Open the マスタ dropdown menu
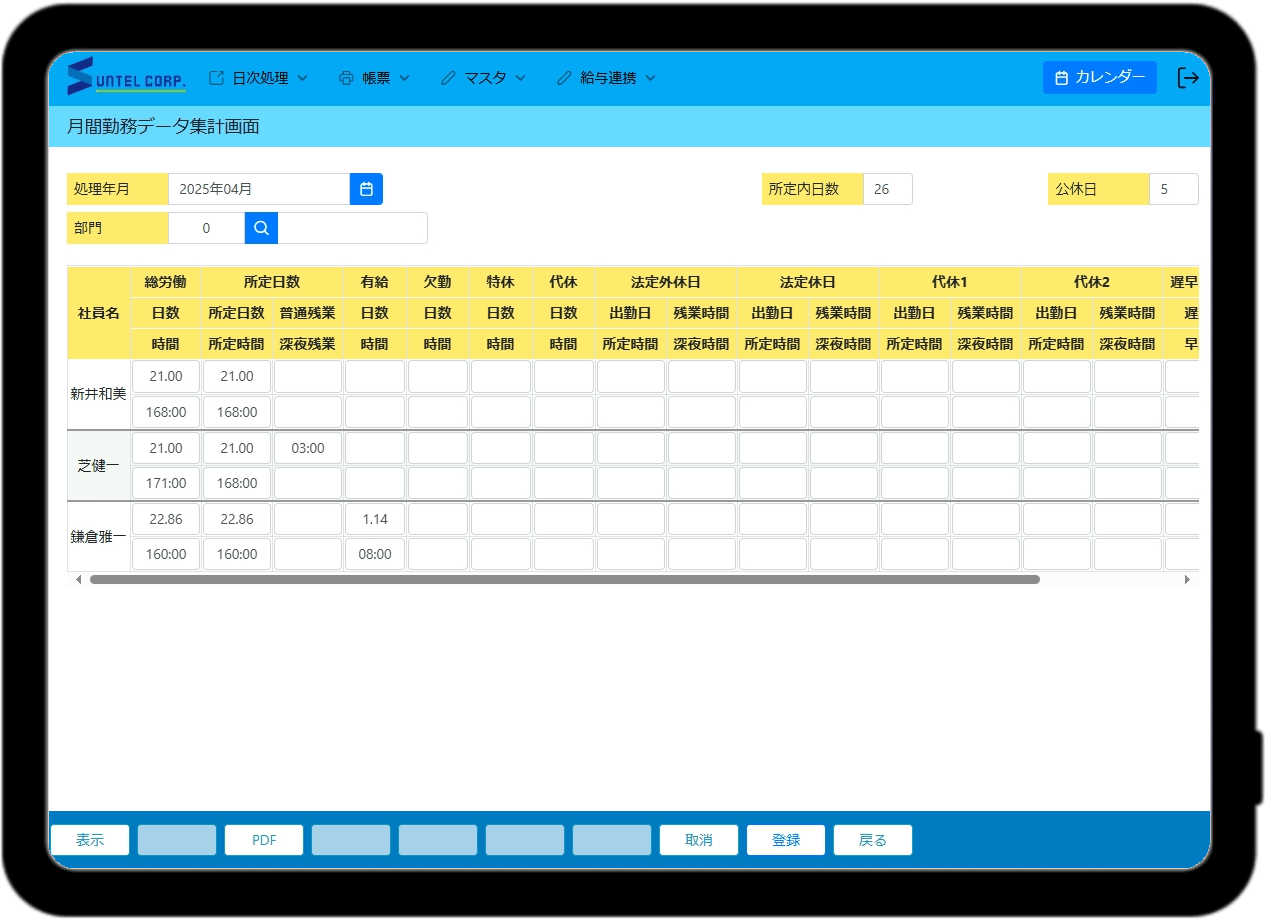The height and width of the screenshot is (919, 1266). (483, 78)
